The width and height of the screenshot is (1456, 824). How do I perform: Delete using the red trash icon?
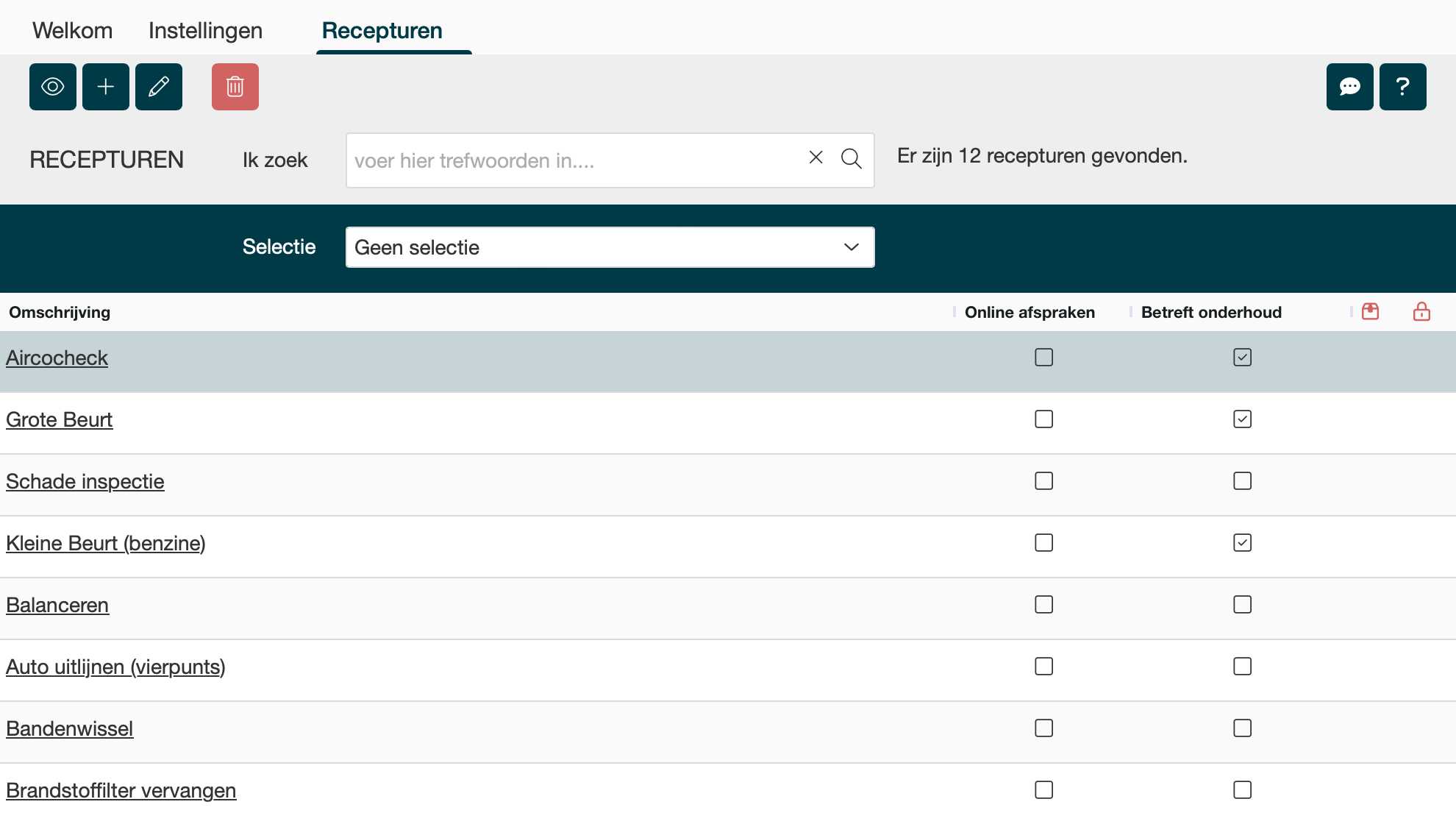[x=235, y=87]
